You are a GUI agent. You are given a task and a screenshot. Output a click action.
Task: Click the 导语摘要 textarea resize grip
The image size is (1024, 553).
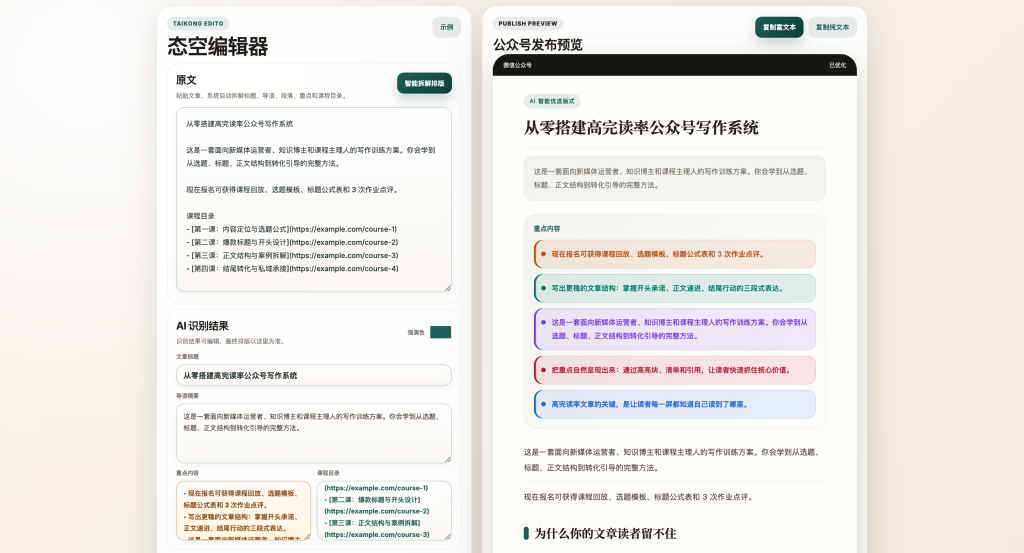click(x=448, y=459)
